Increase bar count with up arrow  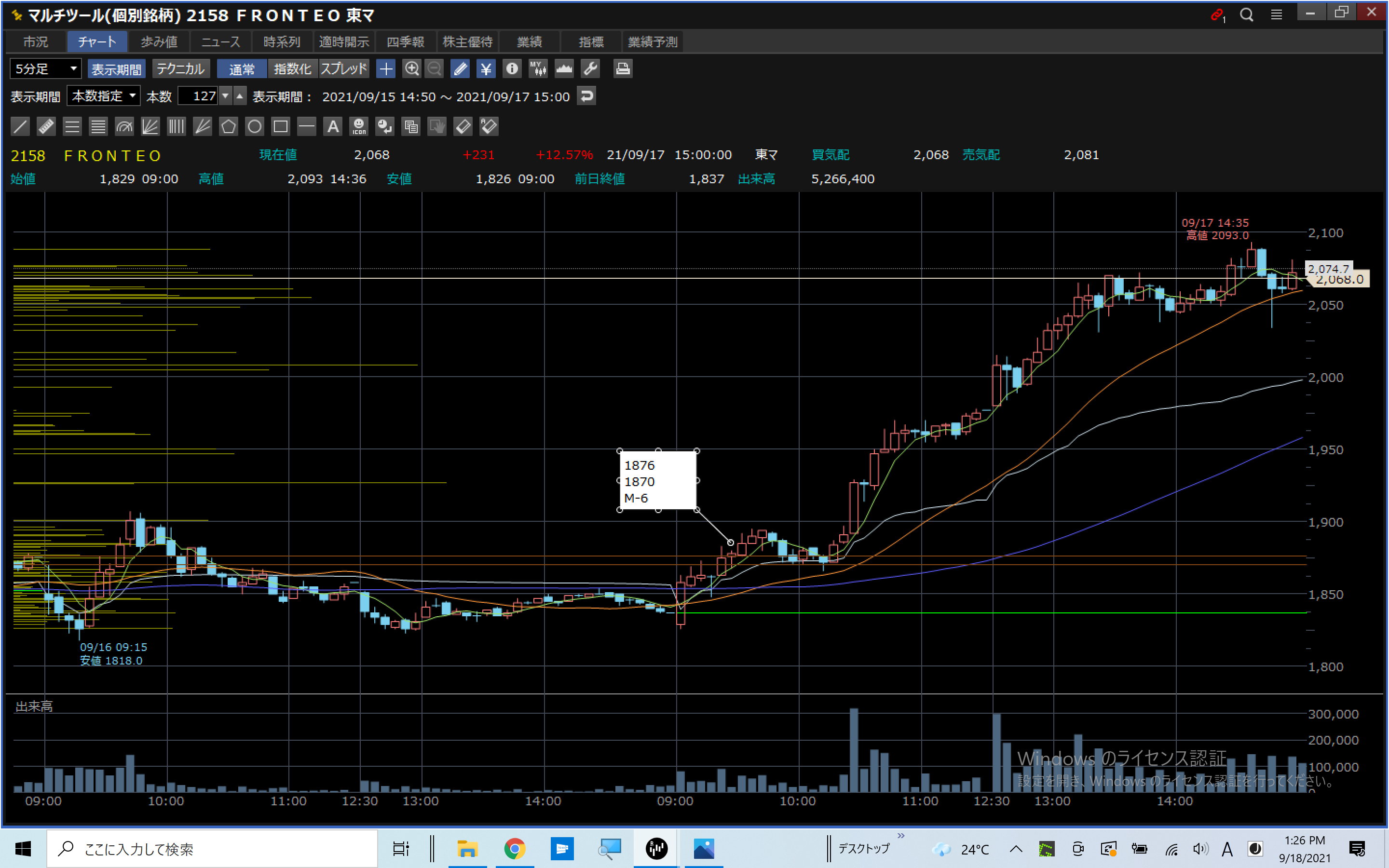pyautogui.click(x=240, y=96)
